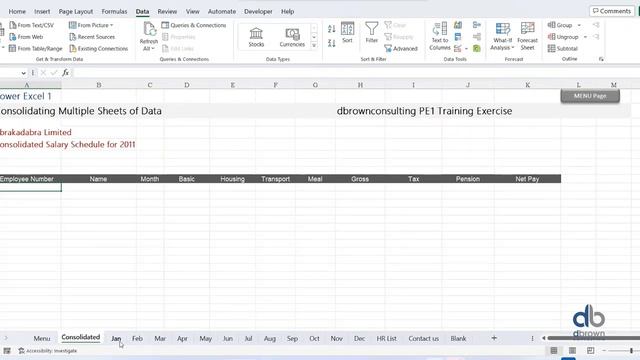Click the 'Gross' column header cell
This screenshot has height=360, width=640.
coord(360,179)
